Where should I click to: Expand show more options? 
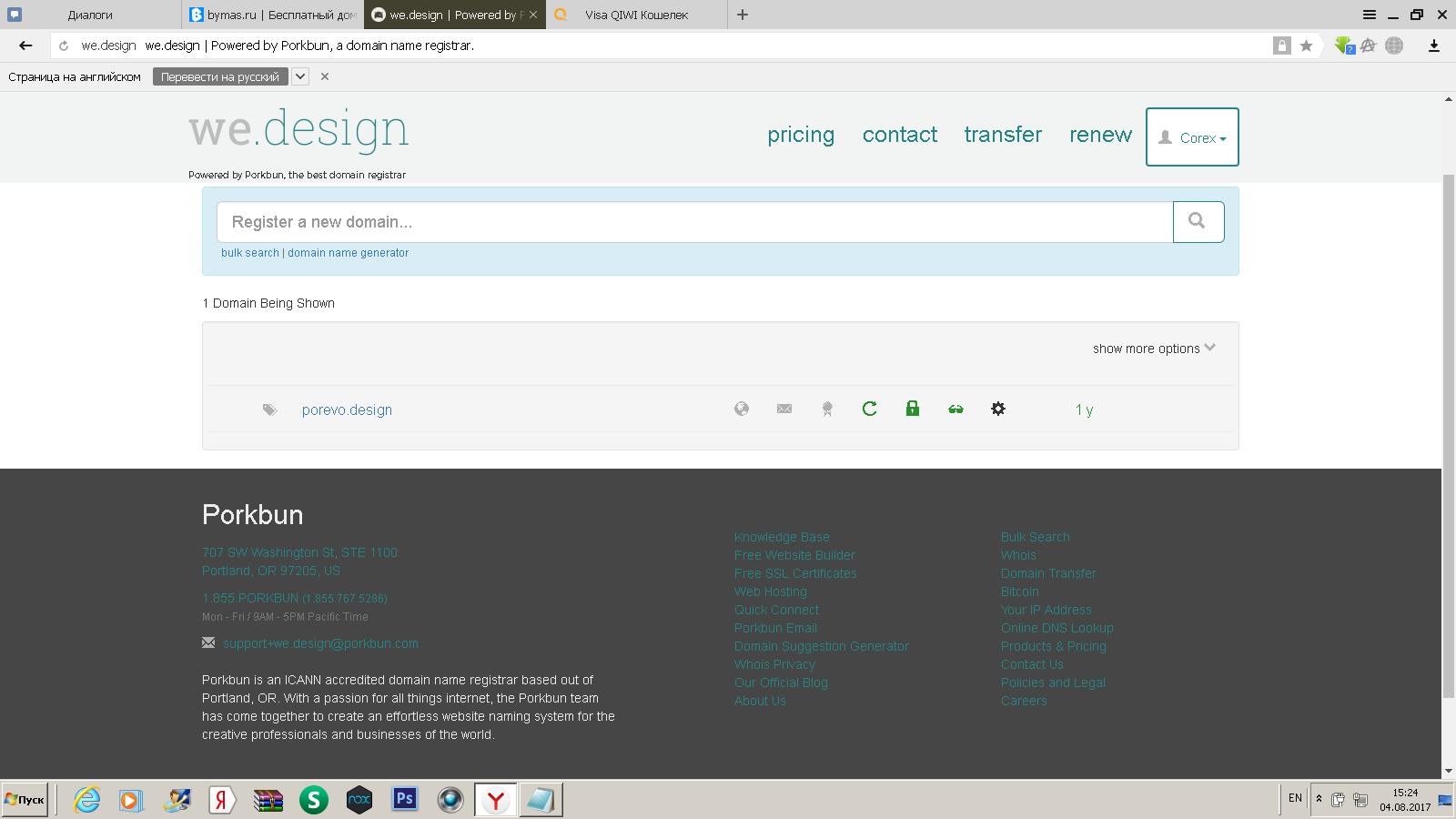coord(1153,349)
